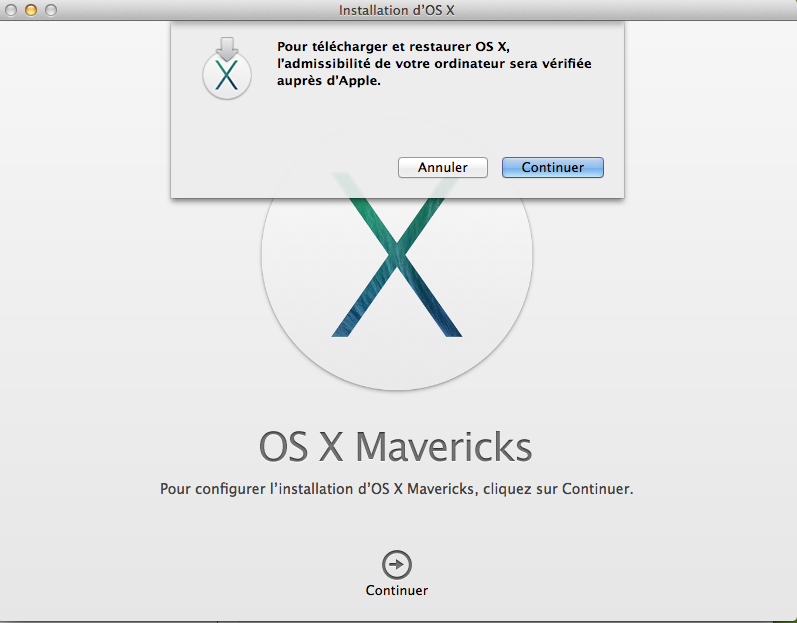Click the blue Continuer button in dialog
Screen dimensions: 797x623
pos(553,167)
